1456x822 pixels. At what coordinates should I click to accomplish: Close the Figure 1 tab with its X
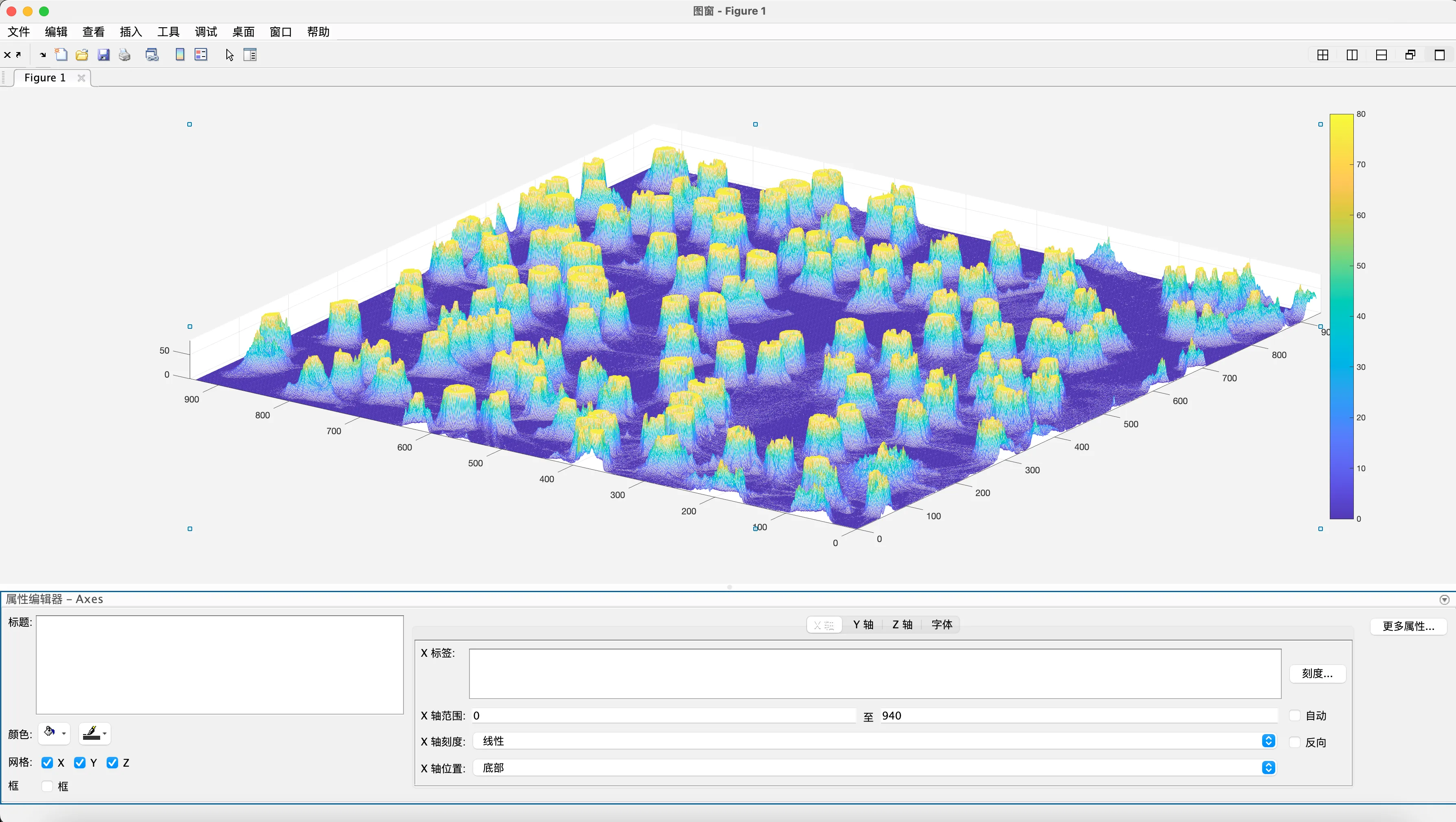point(81,78)
